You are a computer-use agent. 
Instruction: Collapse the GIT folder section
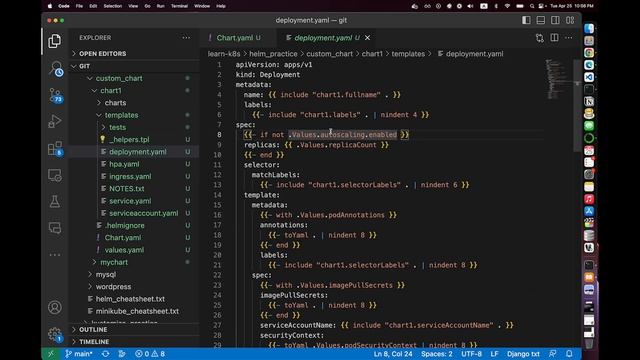pyautogui.click(x=84, y=66)
